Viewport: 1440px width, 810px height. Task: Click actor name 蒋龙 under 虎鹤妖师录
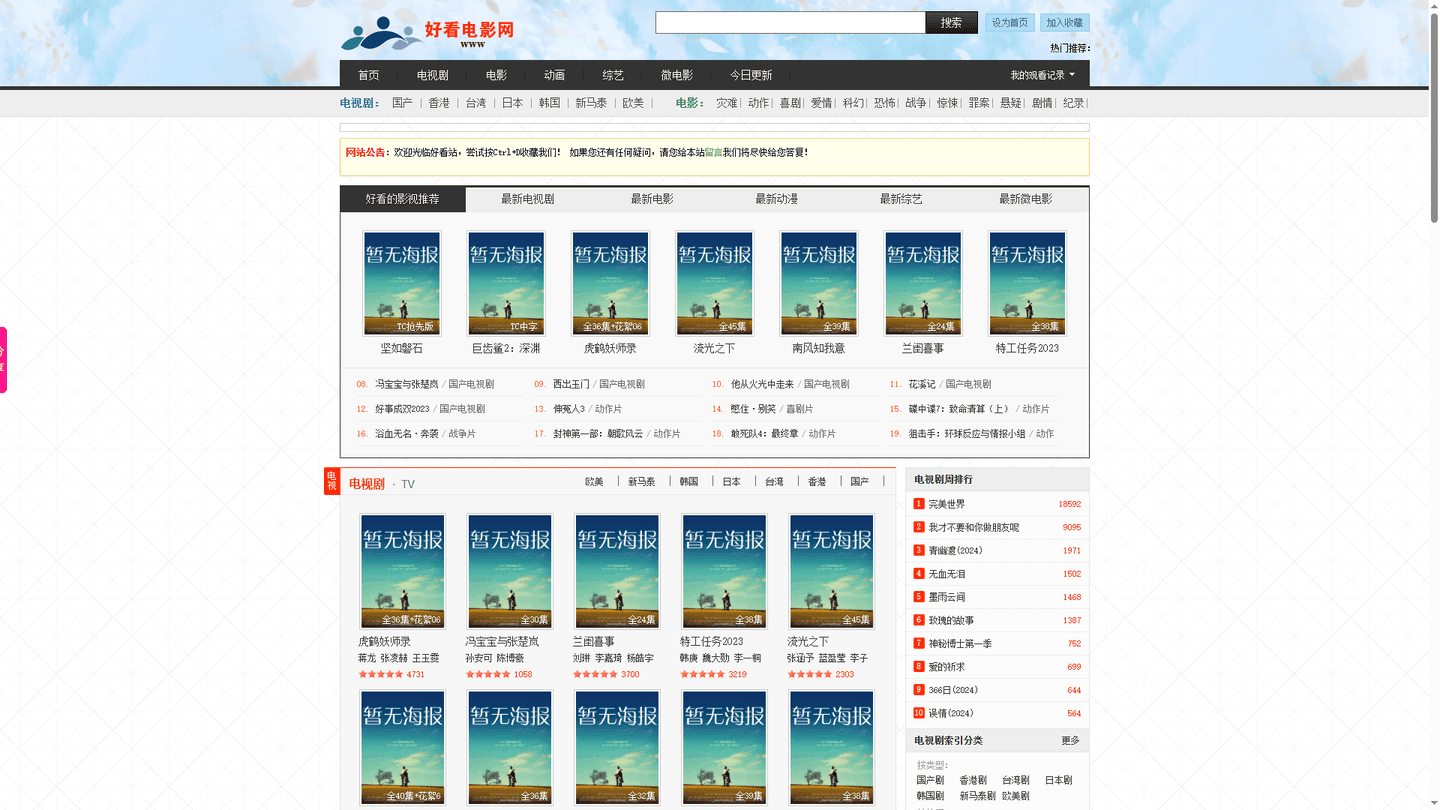367,658
